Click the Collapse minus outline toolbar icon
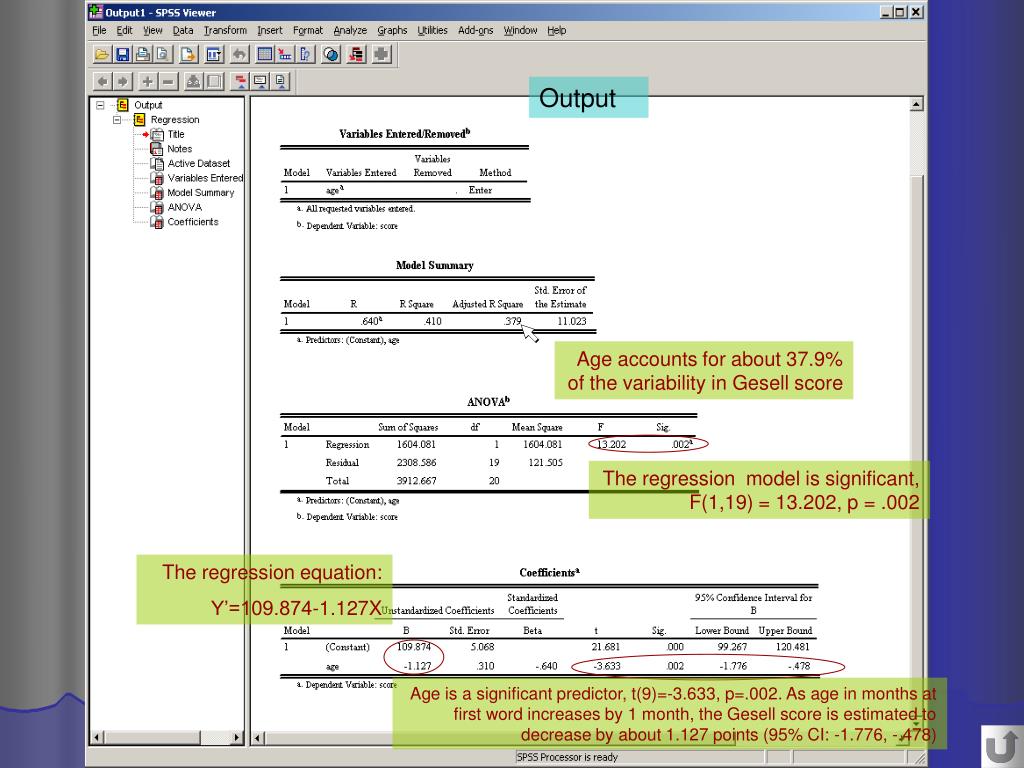 [168, 82]
